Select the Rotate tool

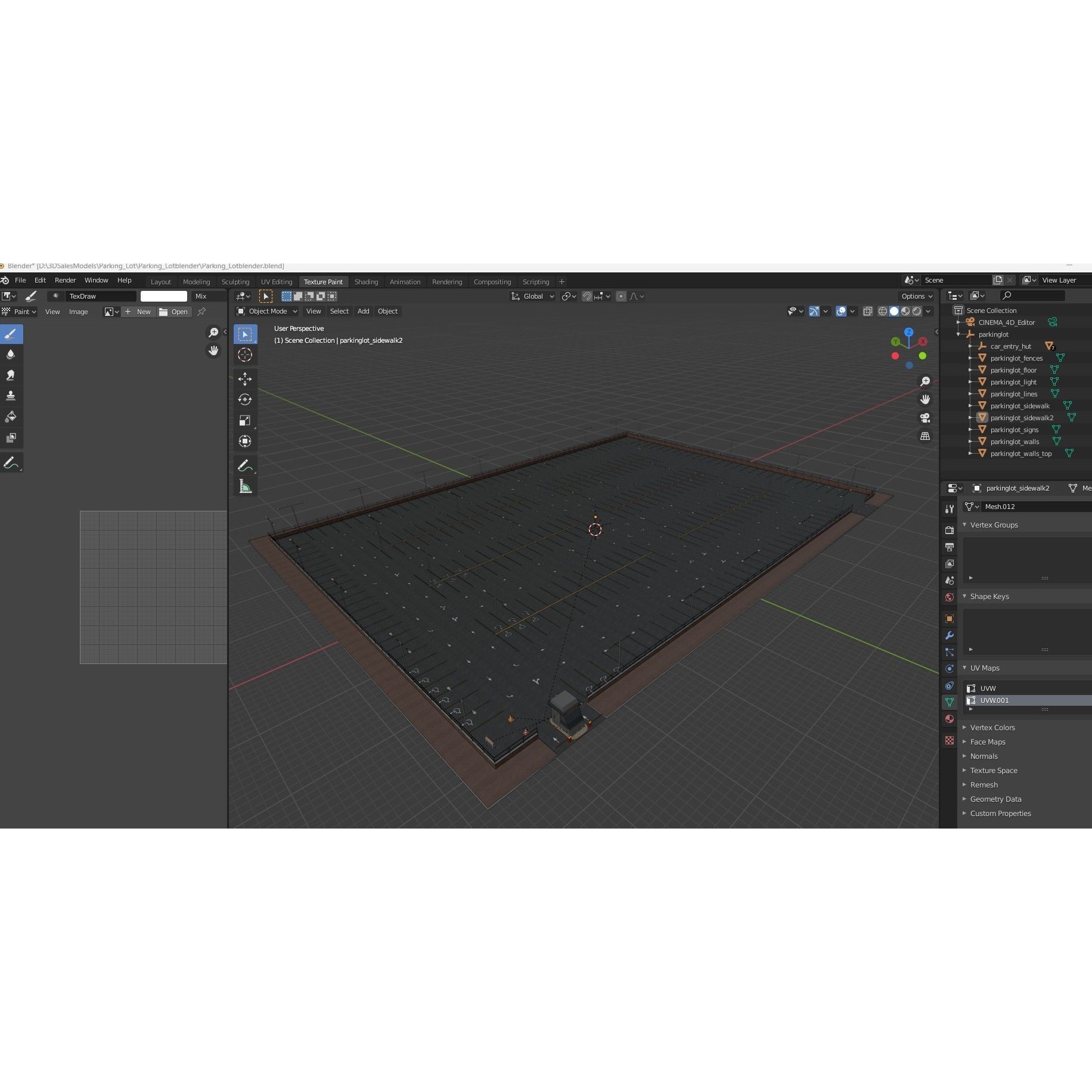click(x=245, y=399)
